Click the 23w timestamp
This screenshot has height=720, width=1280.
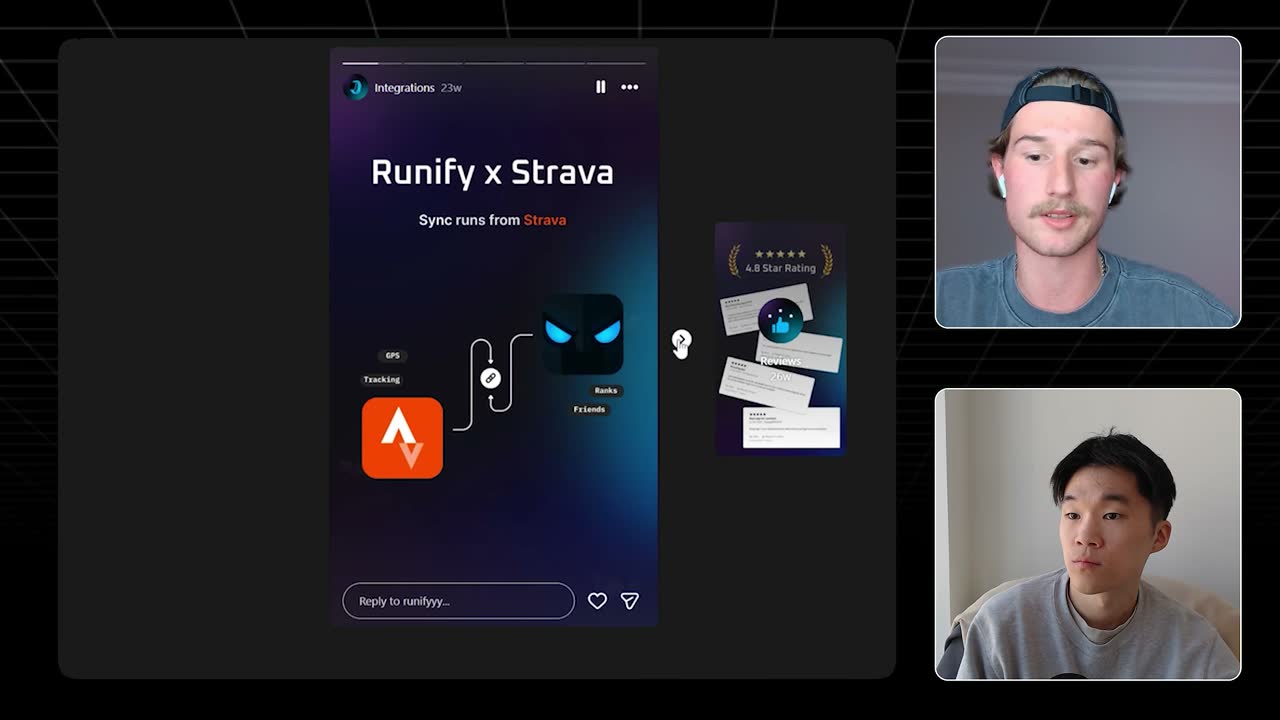pyautogui.click(x=451, y=88)
